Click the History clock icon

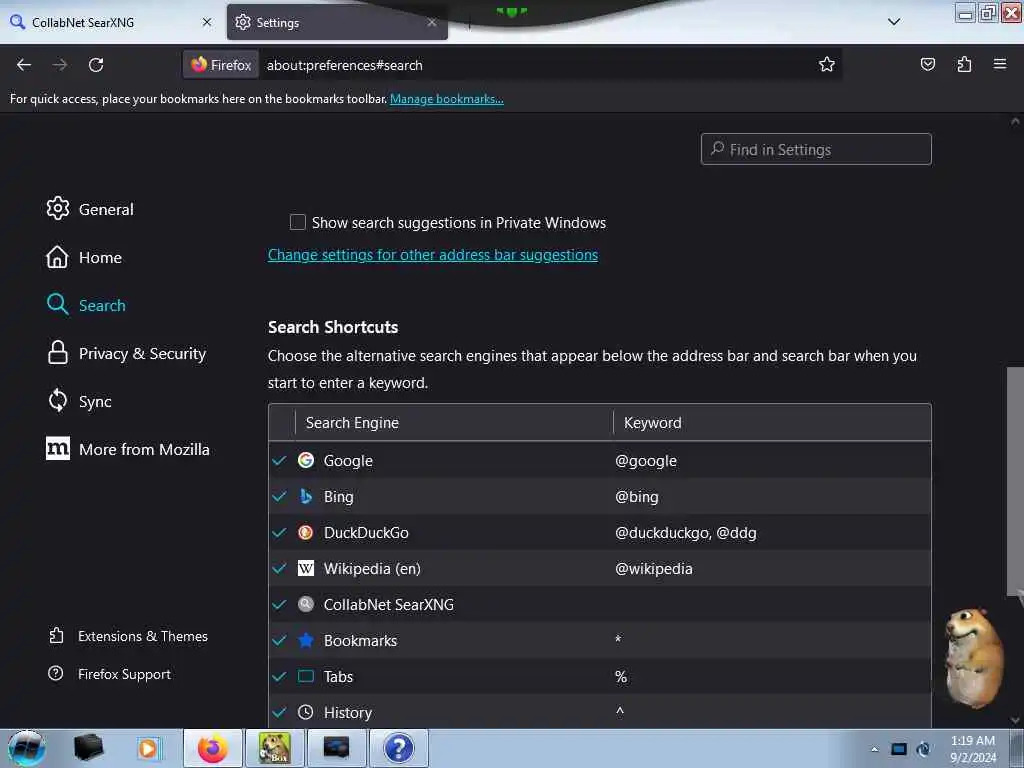point(306,712)
